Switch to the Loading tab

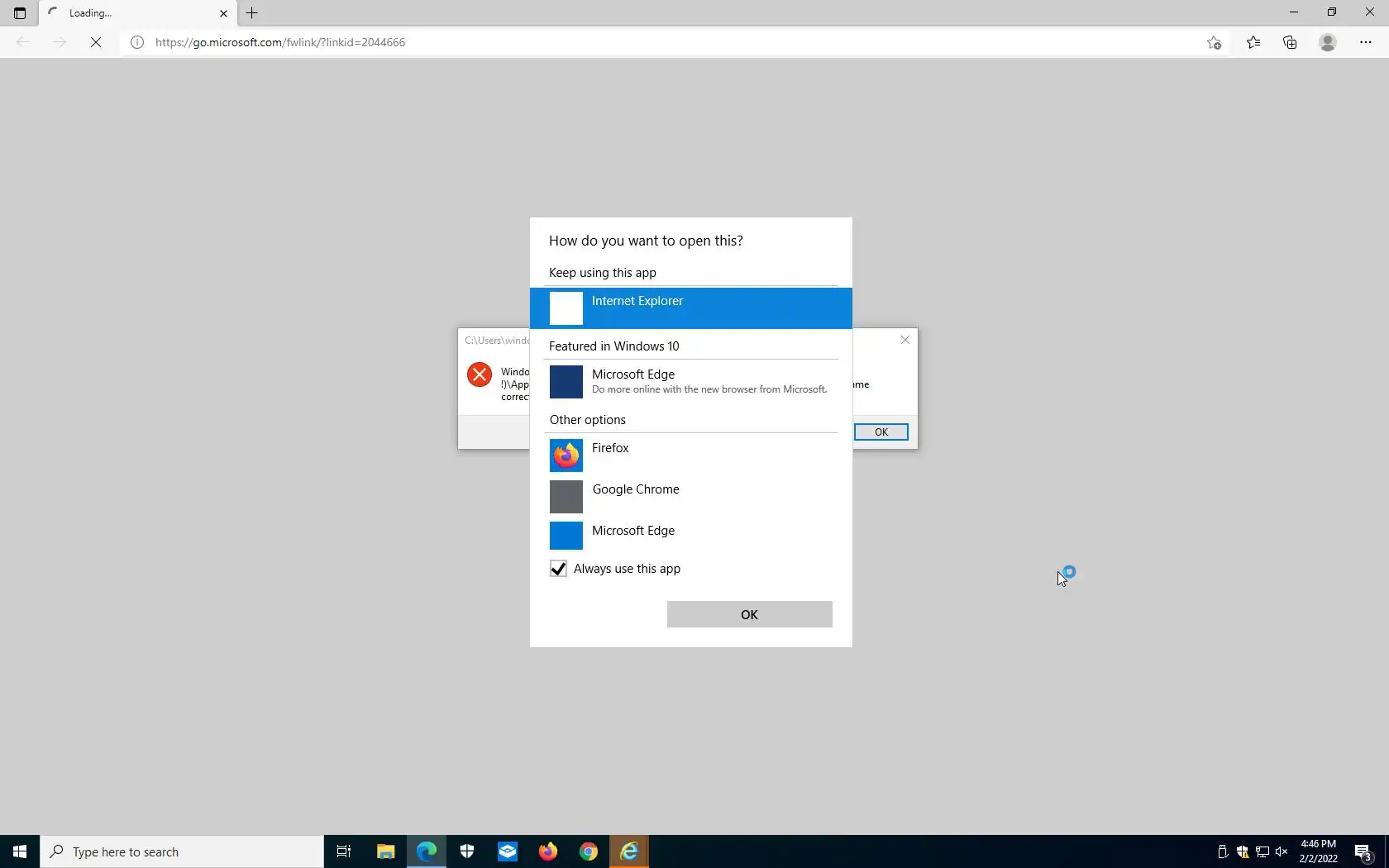point(138,13)
